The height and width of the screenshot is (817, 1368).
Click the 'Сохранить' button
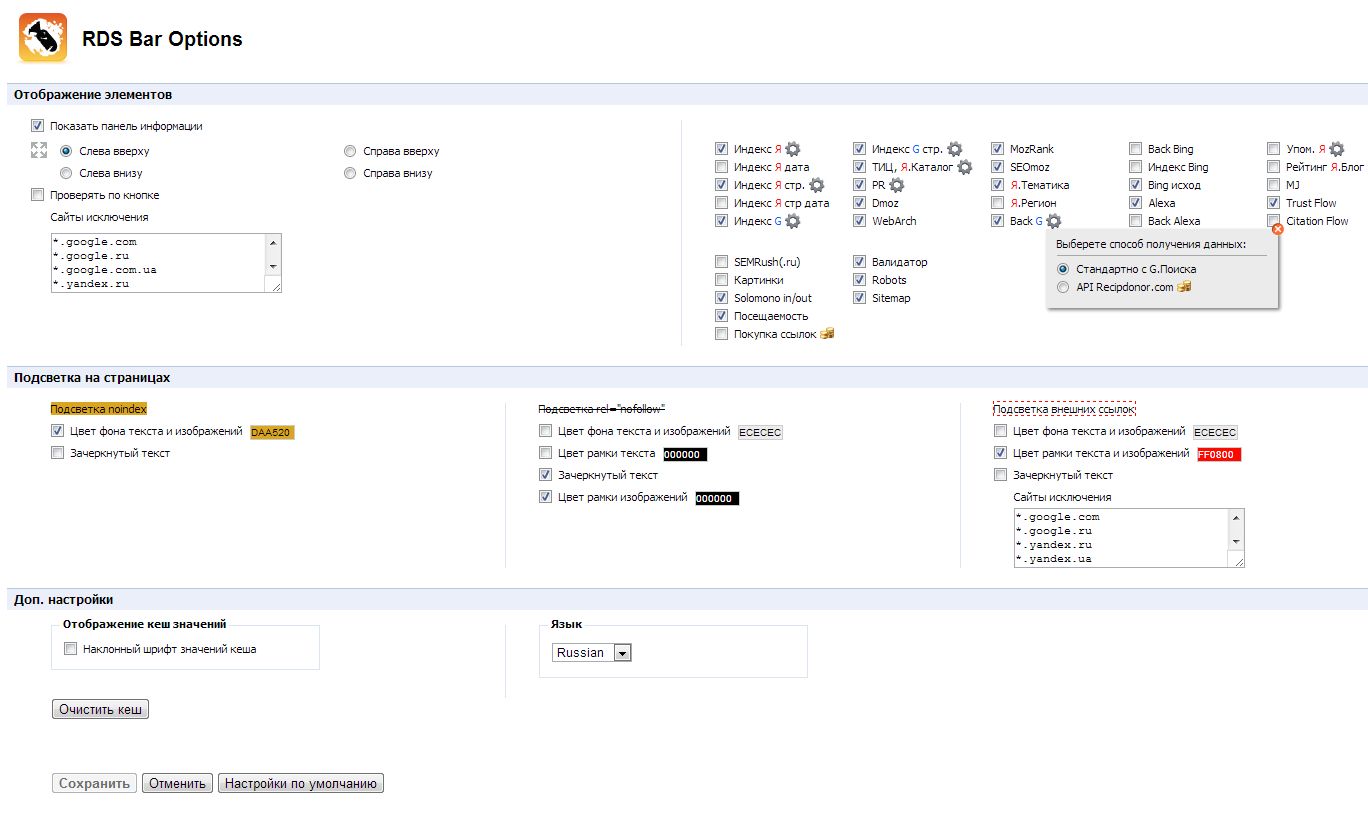coord(95,784)
